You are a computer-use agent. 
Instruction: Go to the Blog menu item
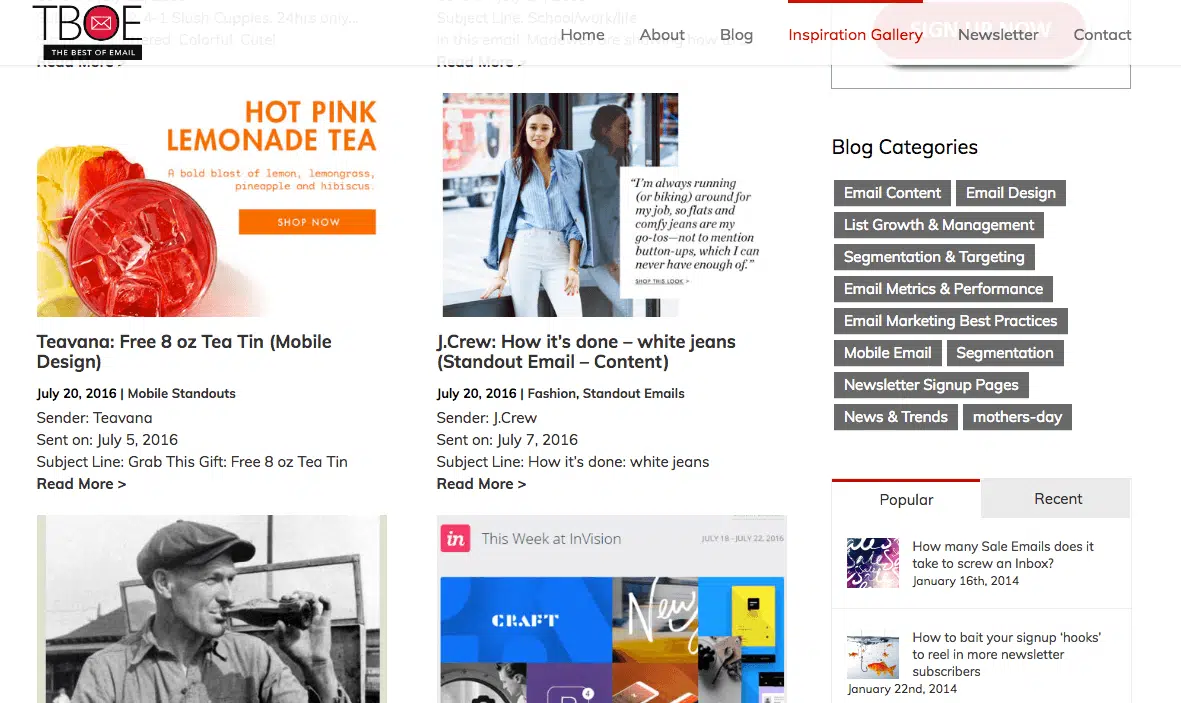(x=736, y=35)
